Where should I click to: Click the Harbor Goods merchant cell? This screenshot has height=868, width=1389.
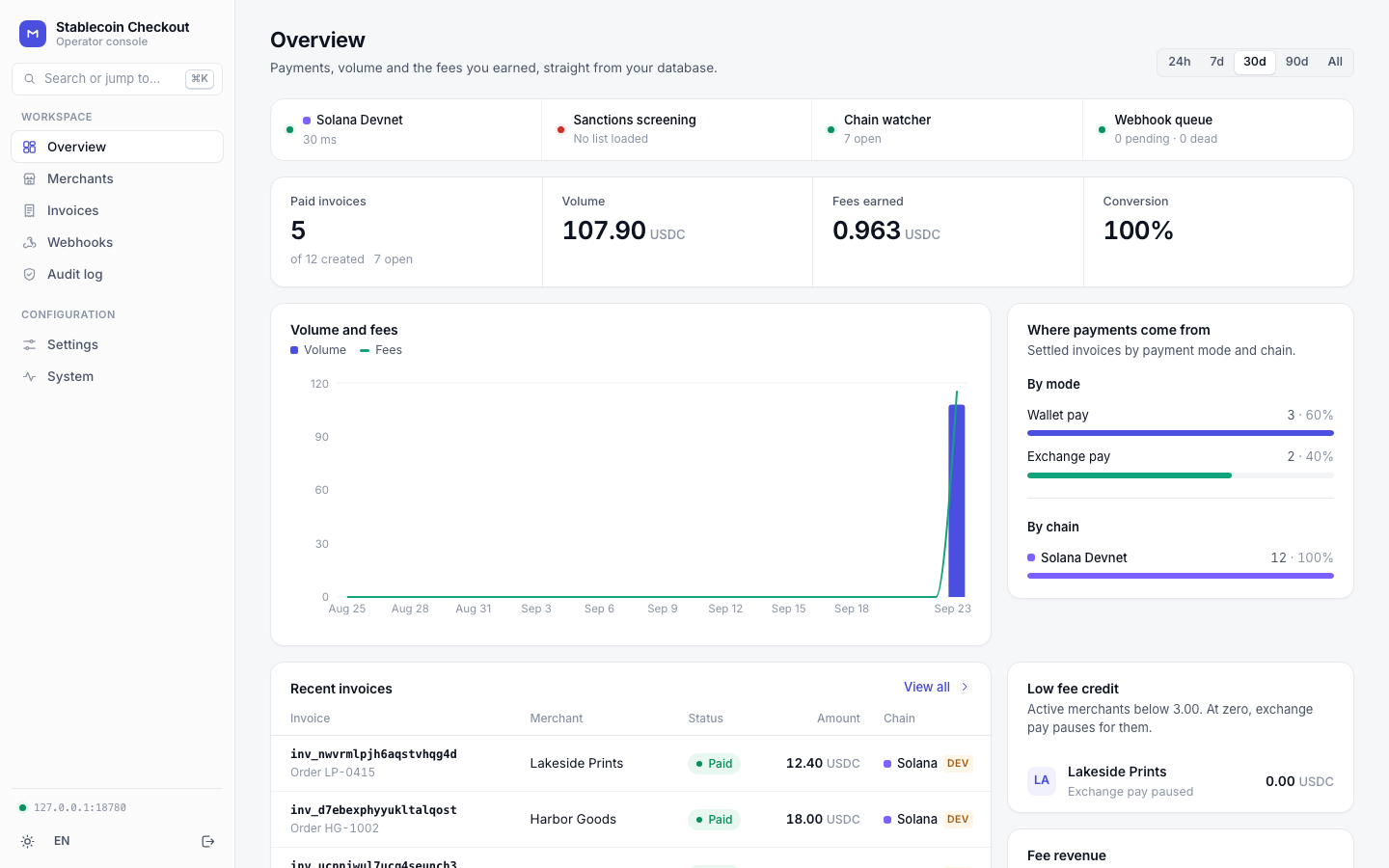coord(573,820)
